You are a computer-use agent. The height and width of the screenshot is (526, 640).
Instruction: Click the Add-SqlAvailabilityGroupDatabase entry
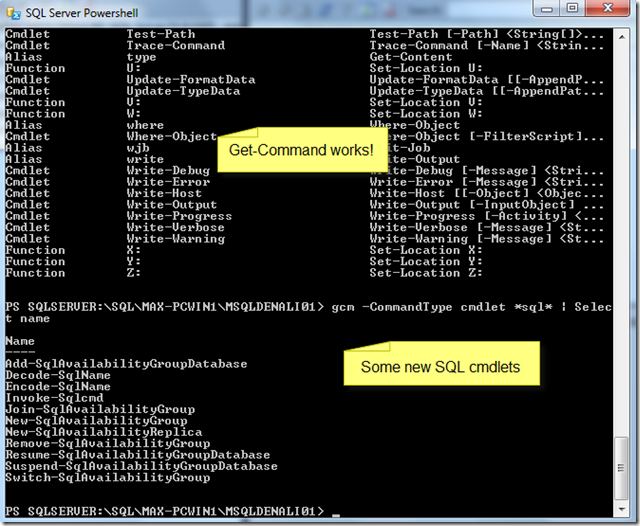(126, 364)
